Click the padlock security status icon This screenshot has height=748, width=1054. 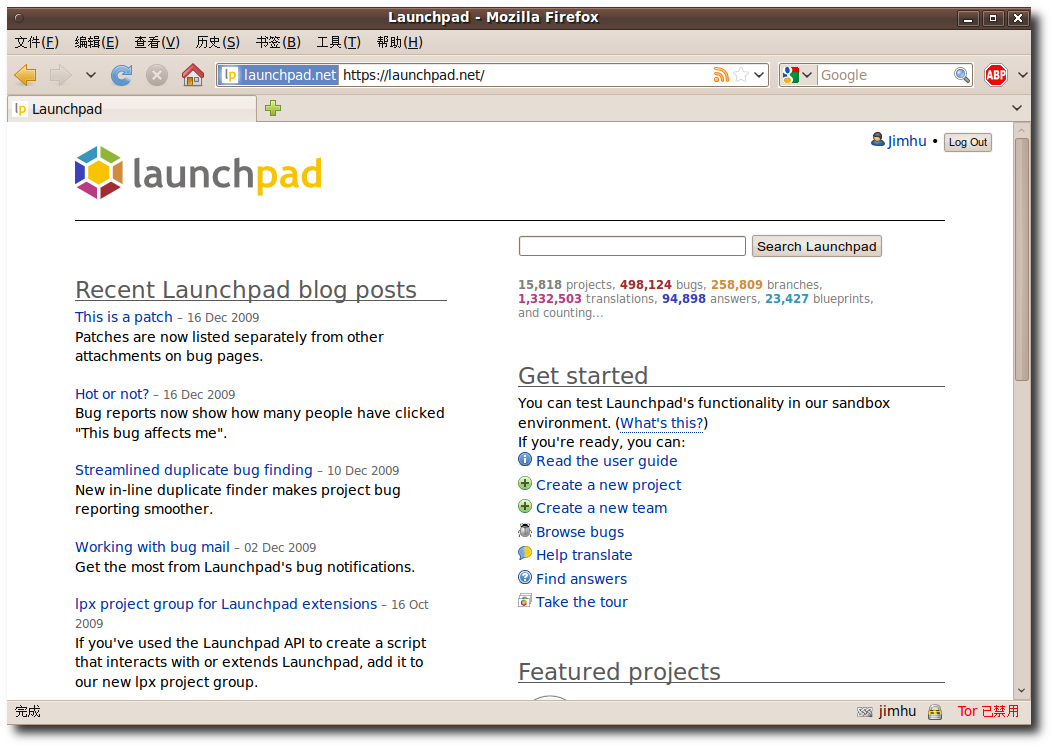pyautogui.click(x=934, y=712)
